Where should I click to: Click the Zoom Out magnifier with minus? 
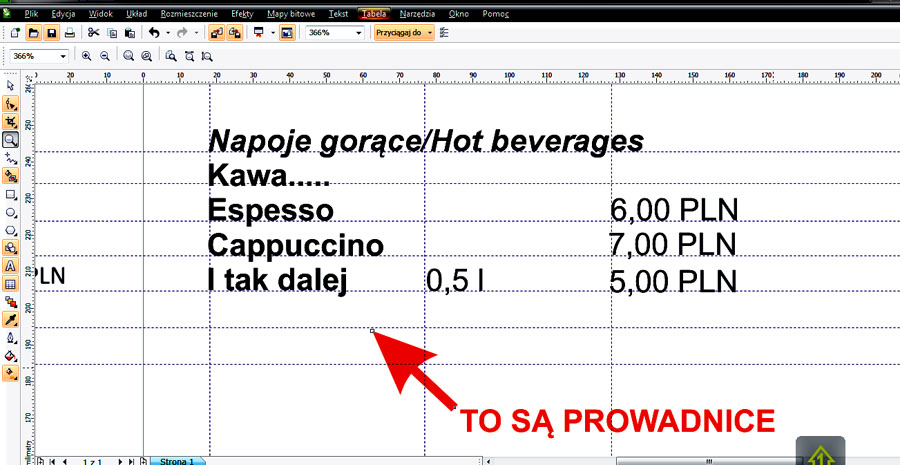click(x=104, y=57)
